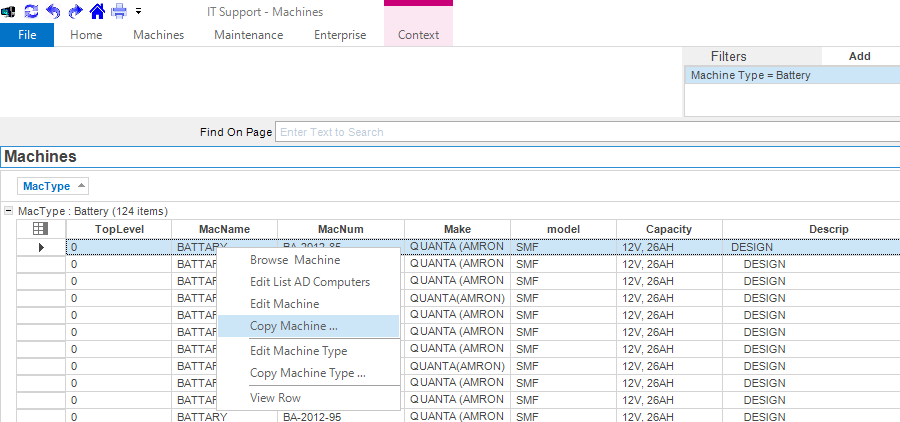
Task: Open the File menu
Action: coord(27,35)
